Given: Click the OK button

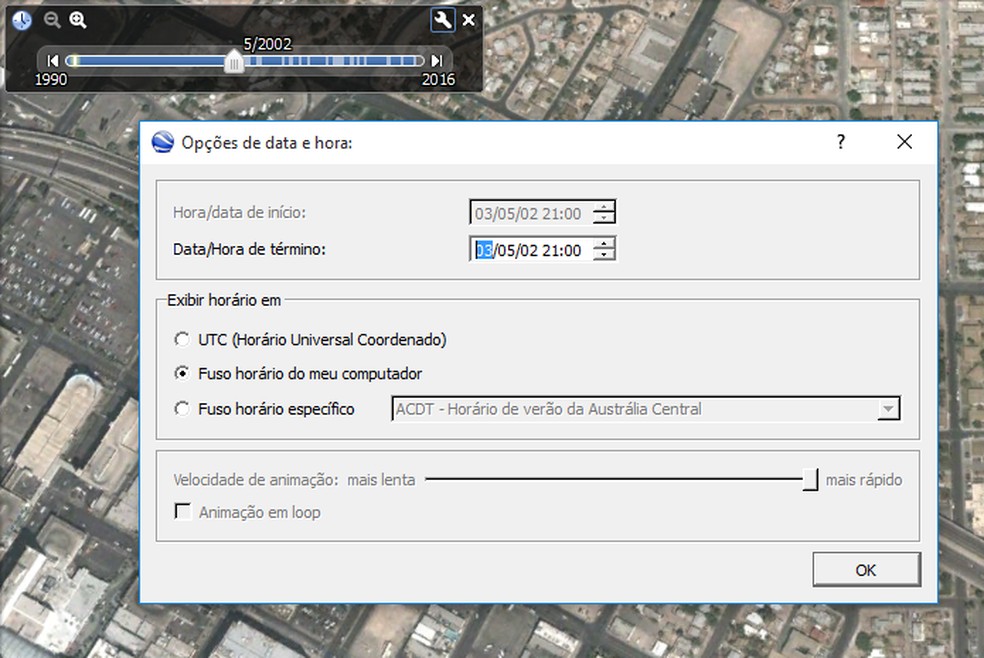Looking at the screenshot, I should [x=866, y=570].
